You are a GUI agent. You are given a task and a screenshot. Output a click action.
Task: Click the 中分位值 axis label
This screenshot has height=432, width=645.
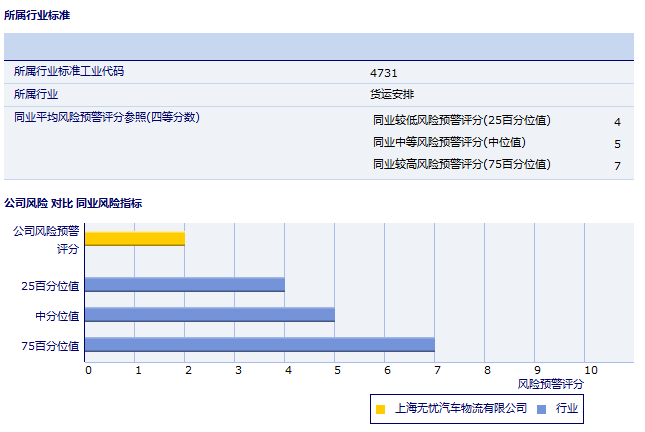(x=57, y=316)
